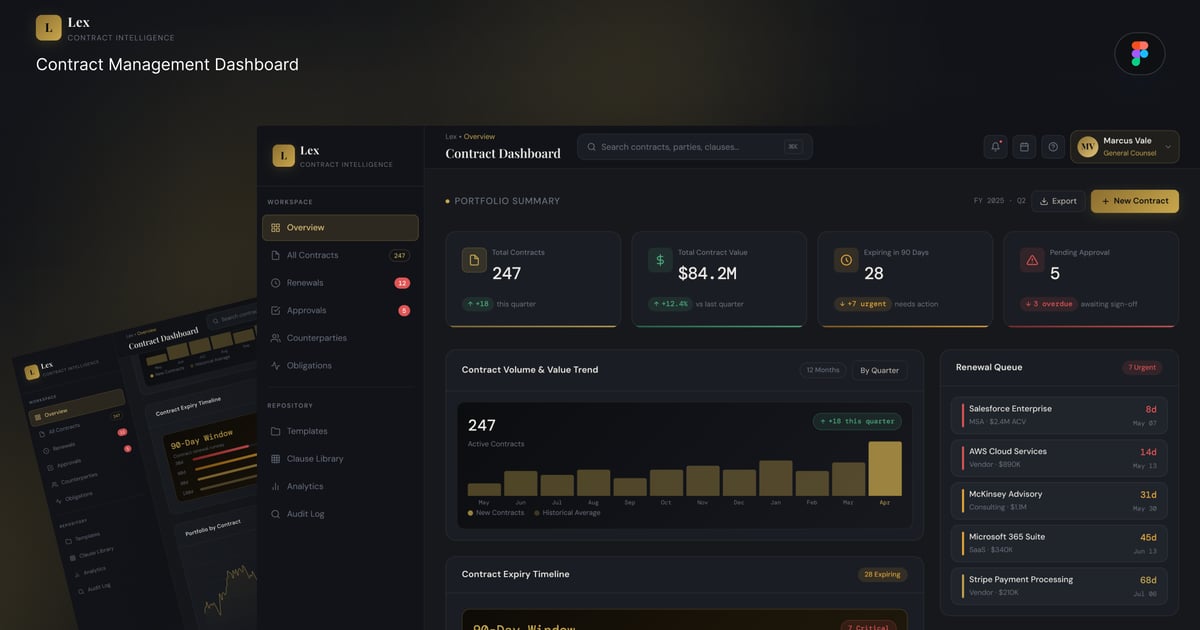Click the All Contracts file icon
This screenshot has height=630, width=1200.
click(x=276, y=255)
